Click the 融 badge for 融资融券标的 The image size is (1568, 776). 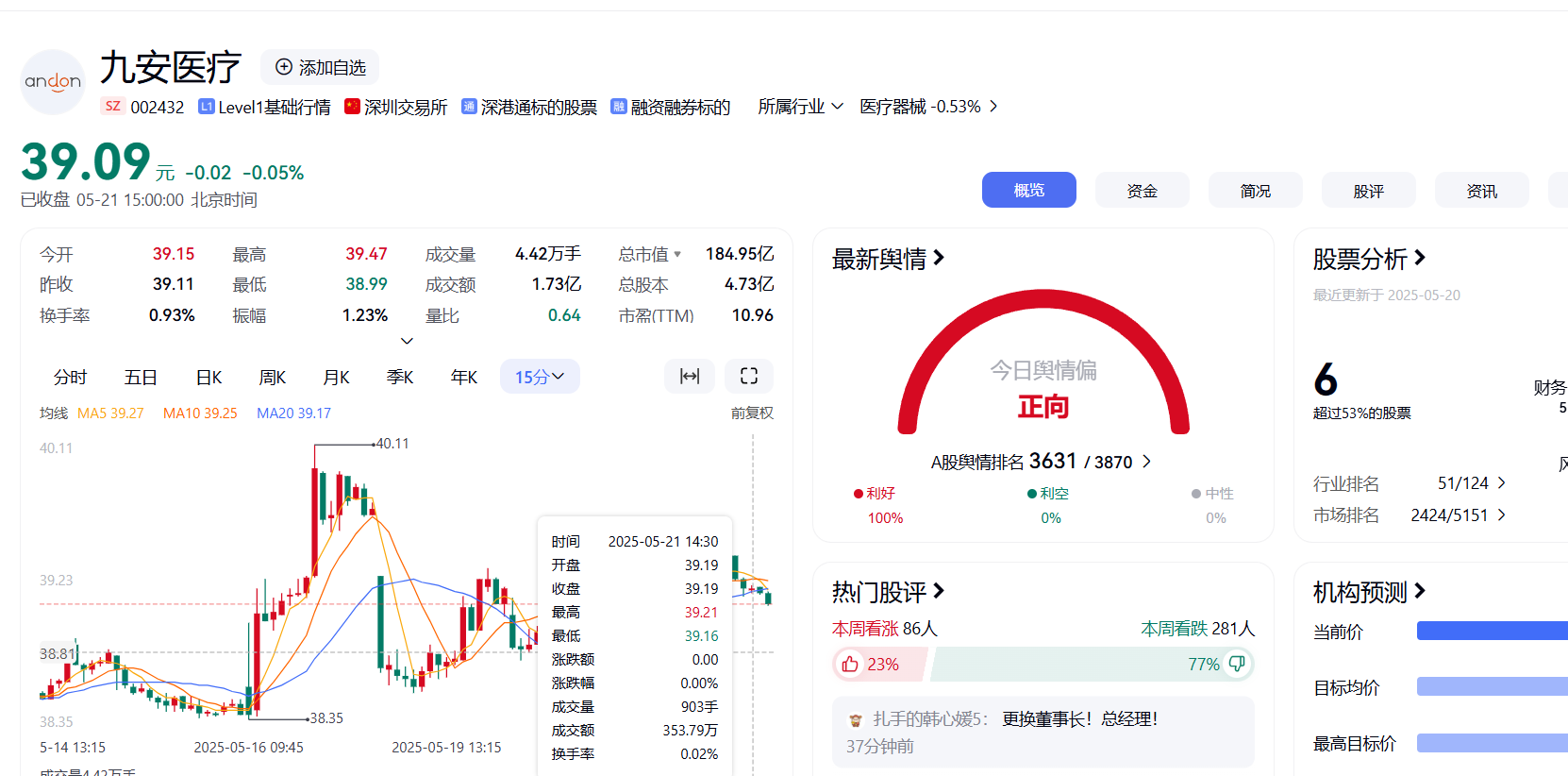619,107
